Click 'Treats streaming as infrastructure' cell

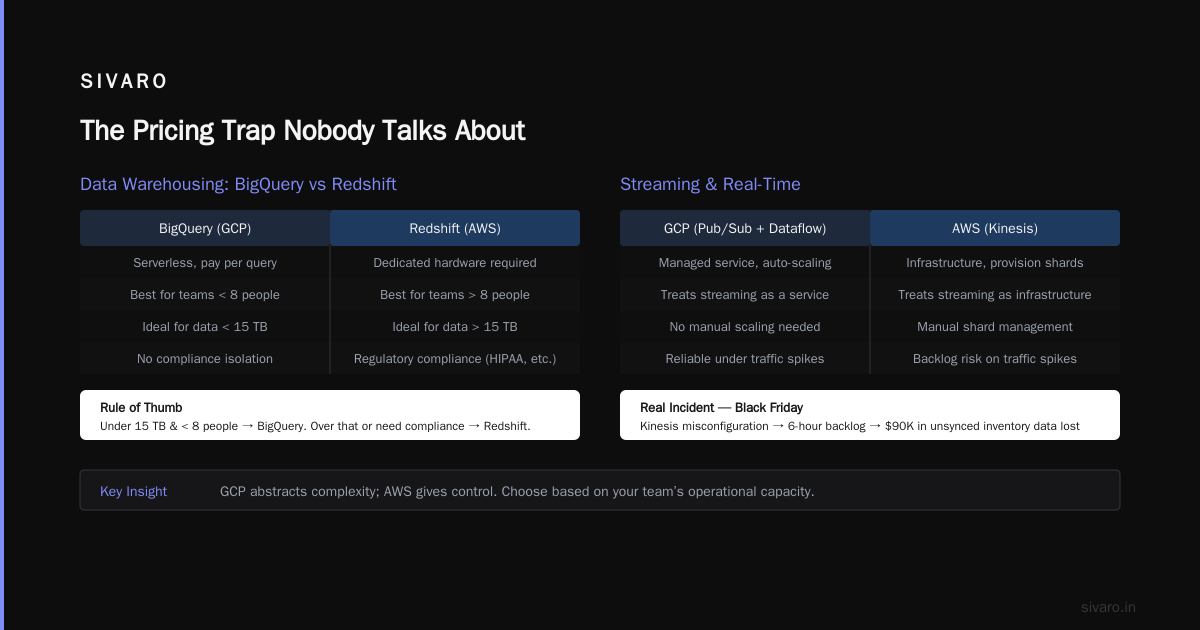pyautogui.click(x=995, y=295)
